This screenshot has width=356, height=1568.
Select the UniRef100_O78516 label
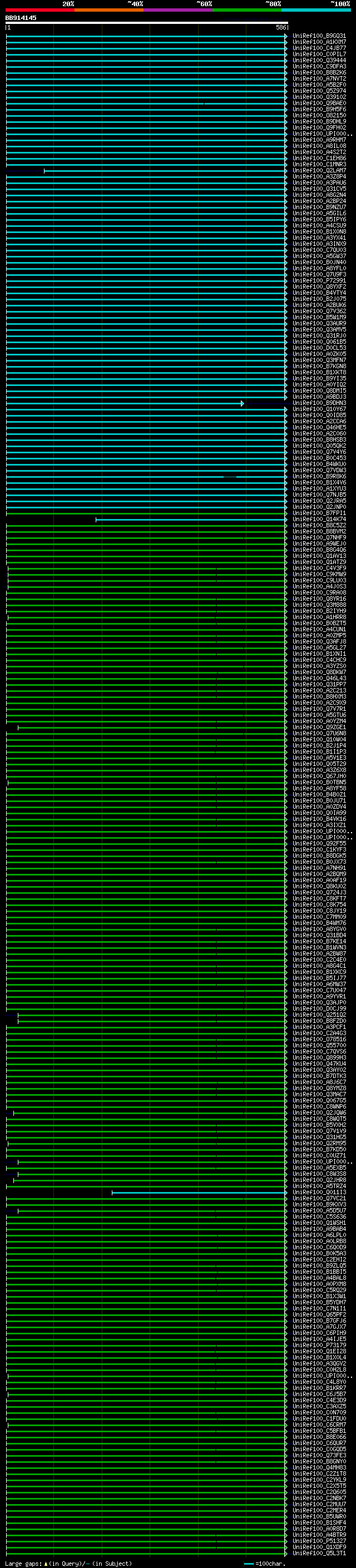point(319,1040)
